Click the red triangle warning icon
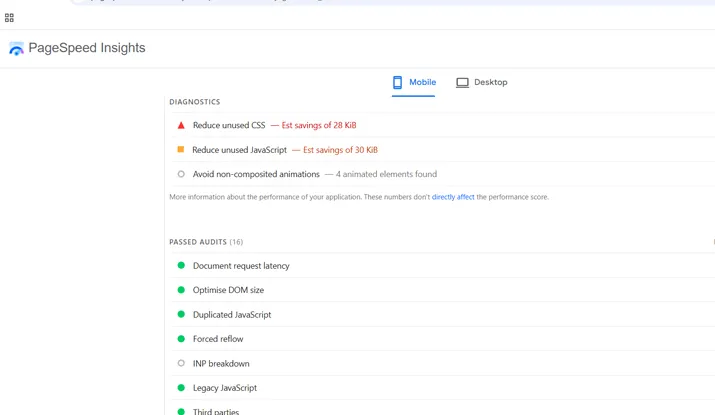 pos(181,125)
